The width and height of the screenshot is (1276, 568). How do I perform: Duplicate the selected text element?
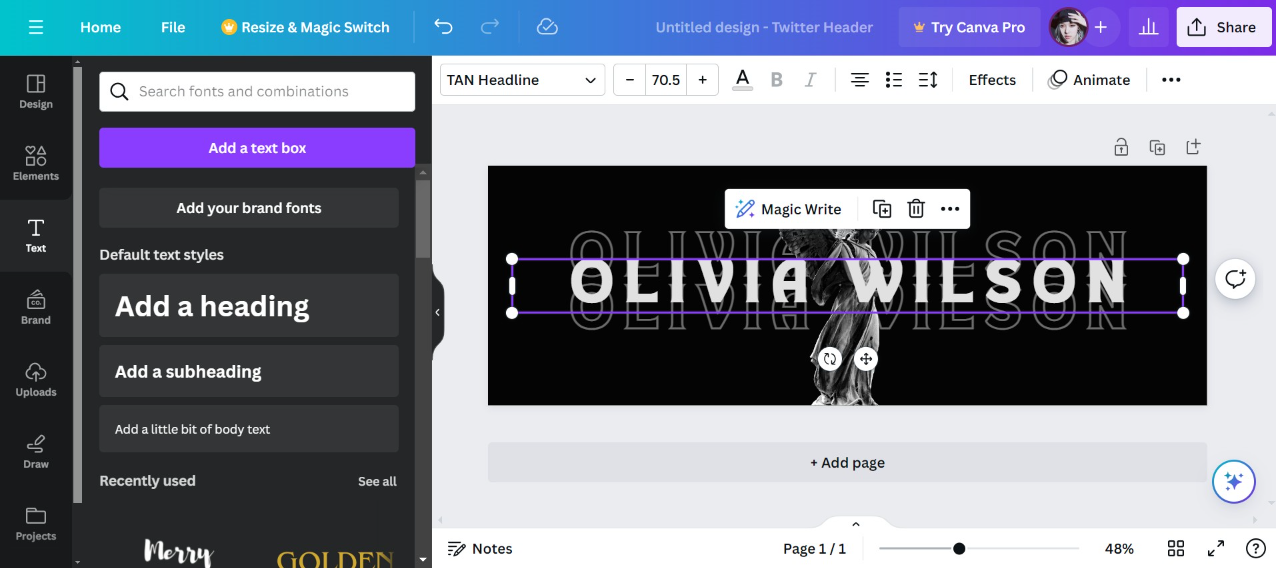click(x=882, y=209)
